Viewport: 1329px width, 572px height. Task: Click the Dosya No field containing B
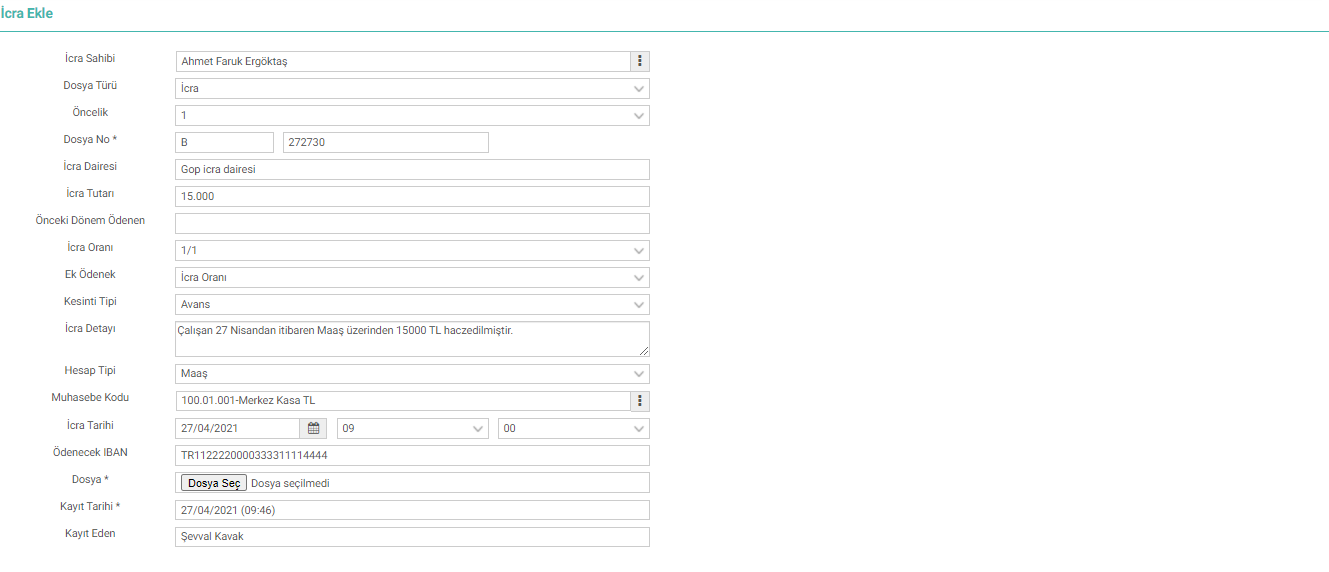click(224, 142)
